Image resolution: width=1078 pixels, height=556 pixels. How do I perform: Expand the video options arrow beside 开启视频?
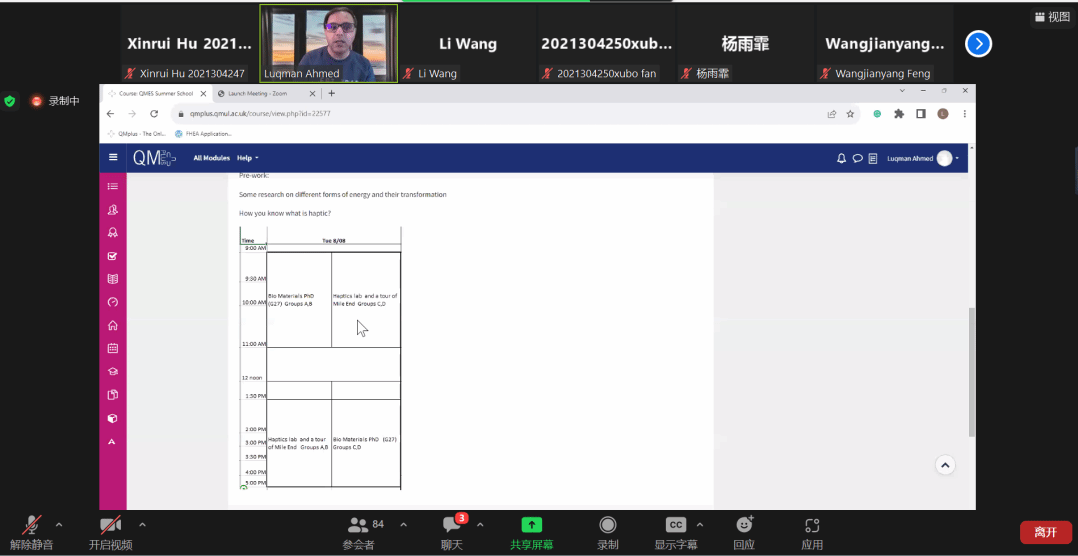(142, 524)
